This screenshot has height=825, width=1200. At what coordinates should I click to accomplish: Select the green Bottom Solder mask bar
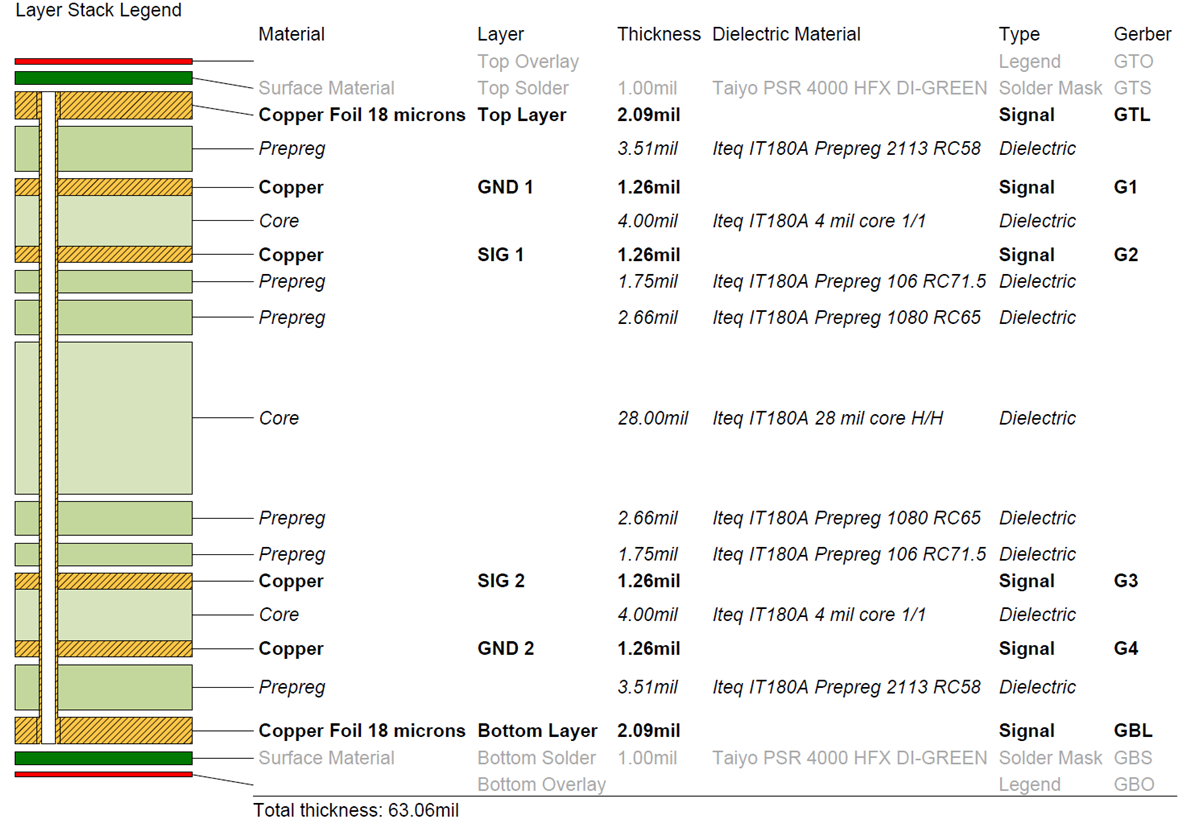tap(103, 758)
